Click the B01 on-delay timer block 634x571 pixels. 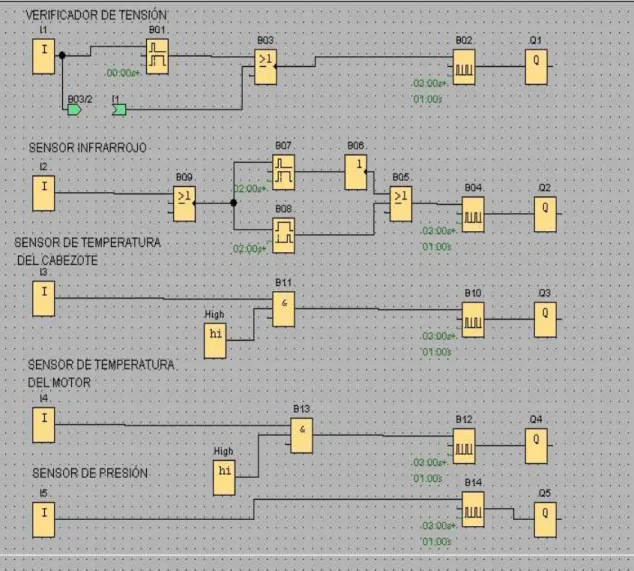[x=157, y=57]
